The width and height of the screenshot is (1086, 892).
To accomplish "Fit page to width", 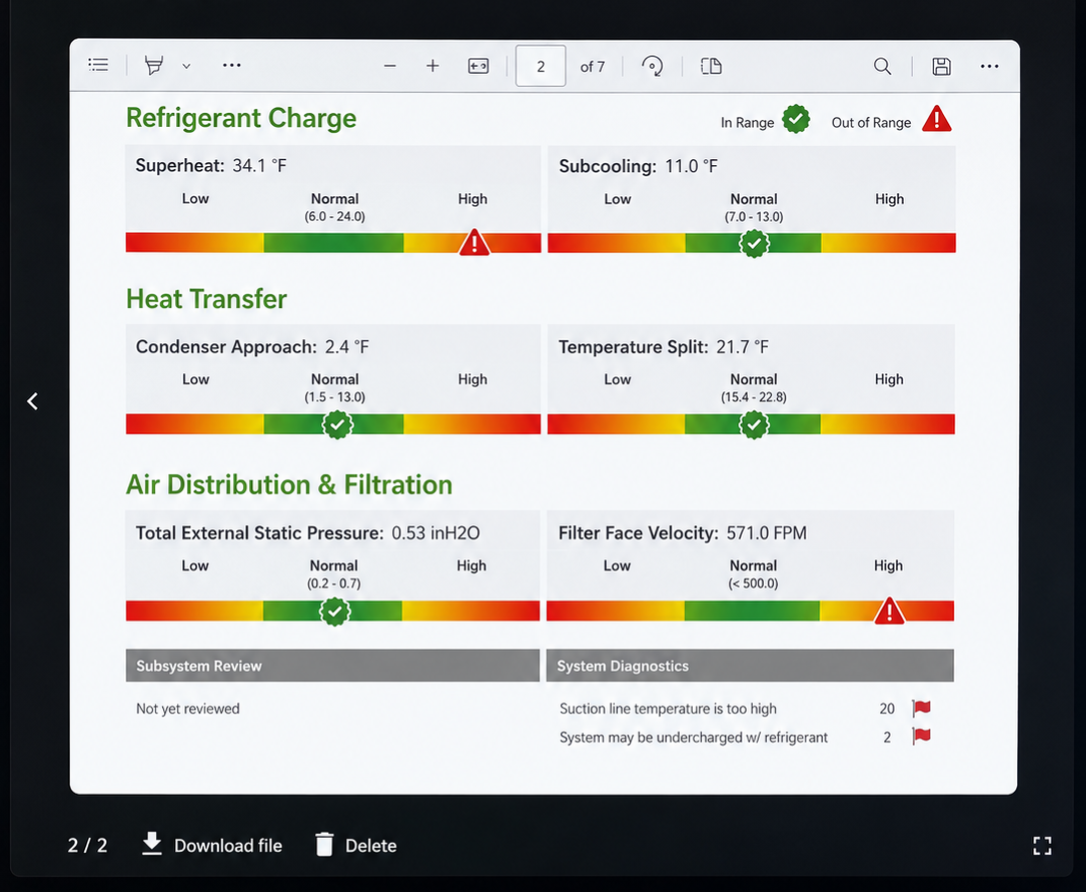I will [479, 66].
